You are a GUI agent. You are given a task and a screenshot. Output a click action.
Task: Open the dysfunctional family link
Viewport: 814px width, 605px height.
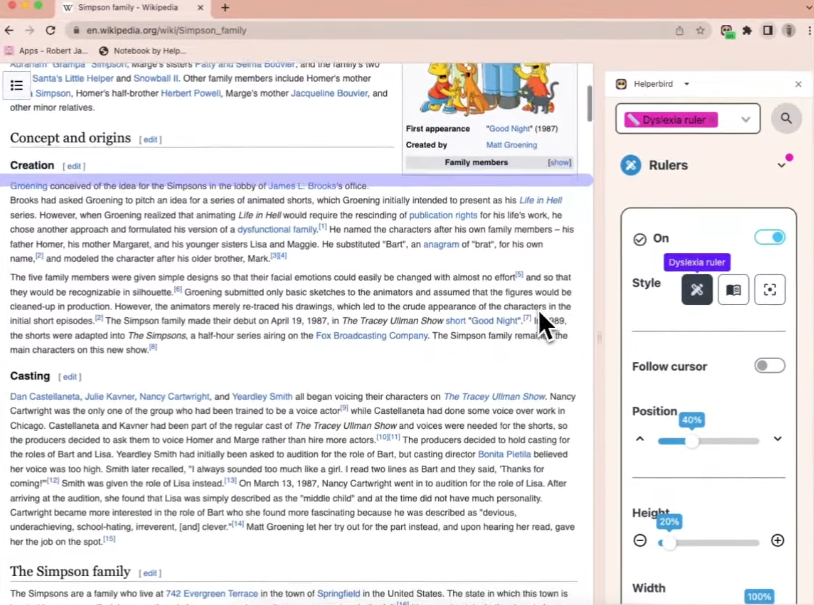tap(277, 230)
